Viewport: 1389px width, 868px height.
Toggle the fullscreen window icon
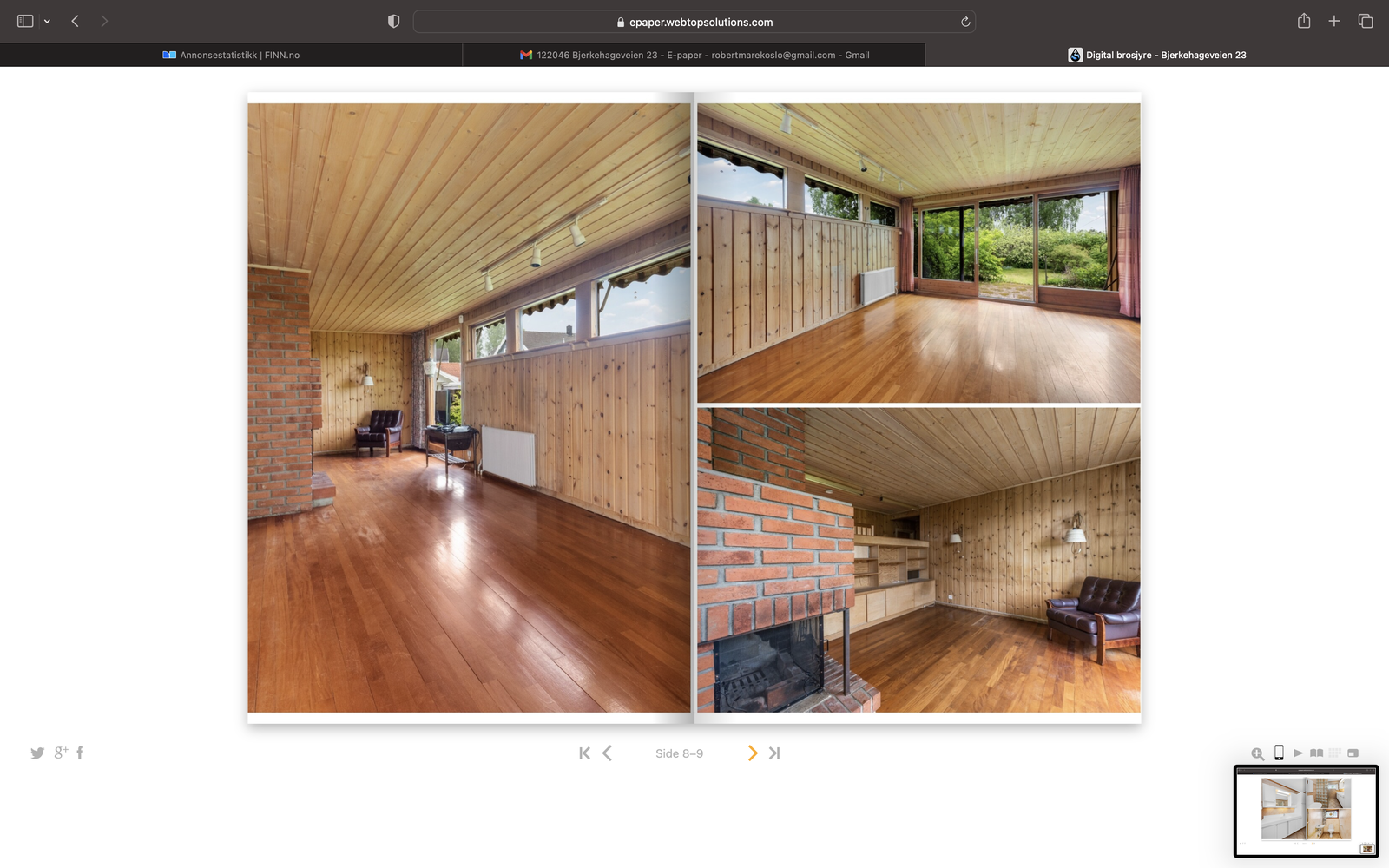tap(1353, 753)
